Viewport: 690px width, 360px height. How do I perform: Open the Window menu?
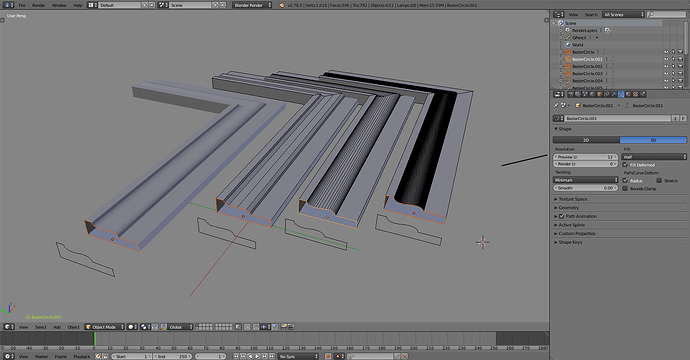pyautogui.click(x=59, y=5)
